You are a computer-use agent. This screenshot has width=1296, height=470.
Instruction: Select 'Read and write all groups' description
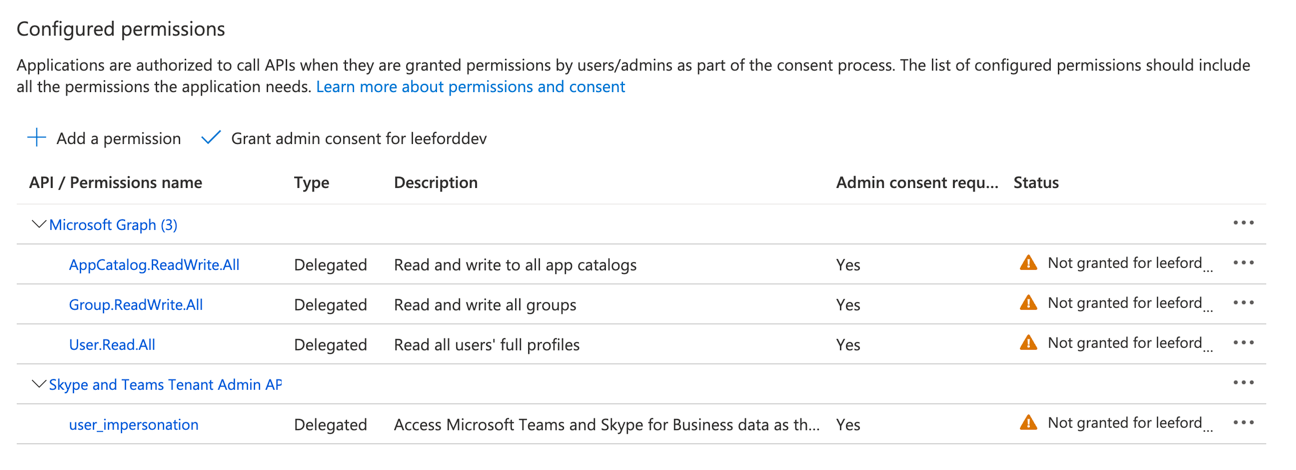485,305
